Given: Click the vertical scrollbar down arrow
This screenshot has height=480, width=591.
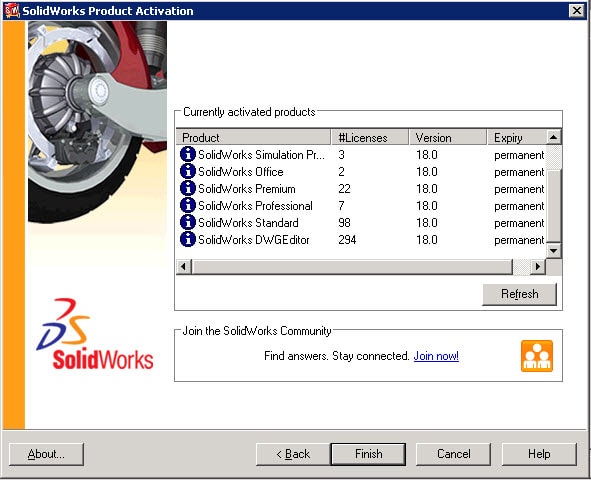Looking at the screenshot, I should (x=553, y=251).
